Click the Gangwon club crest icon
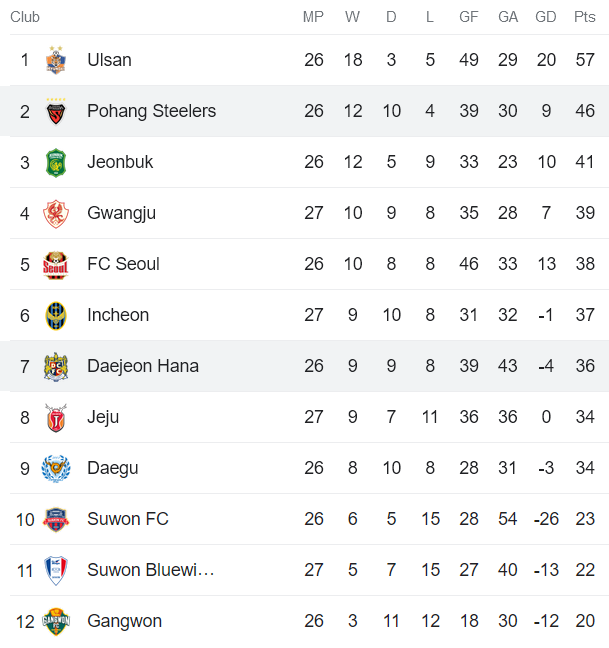This screenshot has width=609, height=648. point(55,621)
